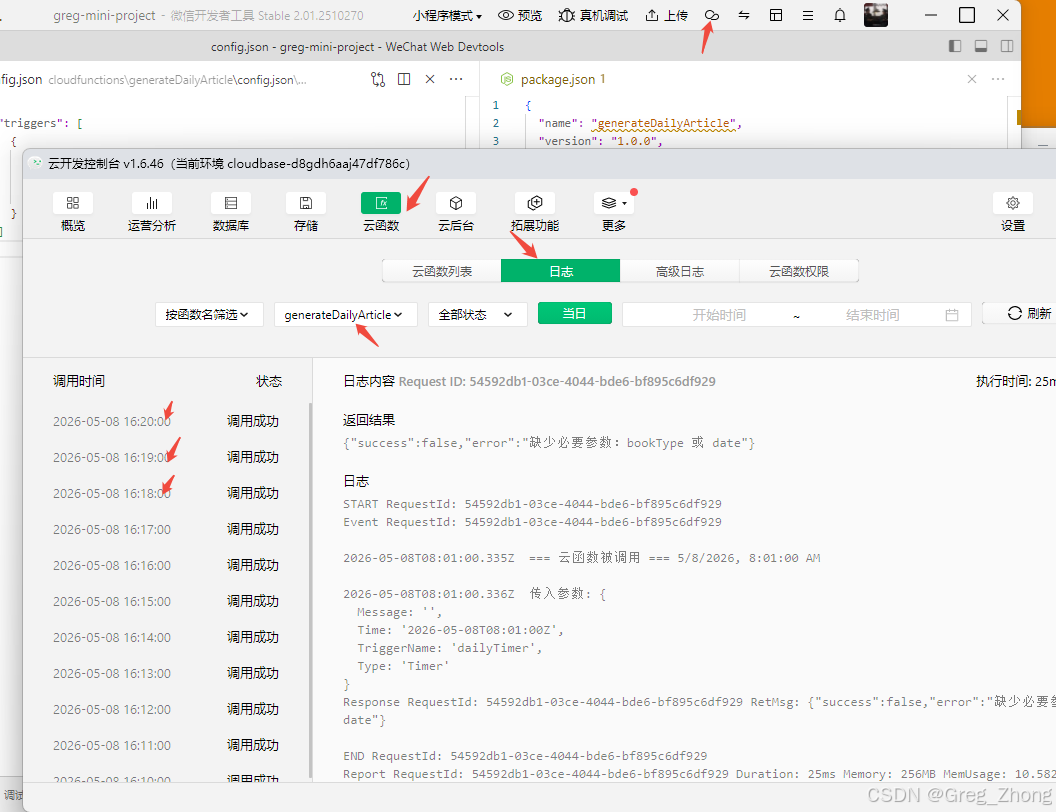Click the Request ID text in log header
Image resolution: width=1056 pixels, height=812 pixels.
click(x=557, y=381)
